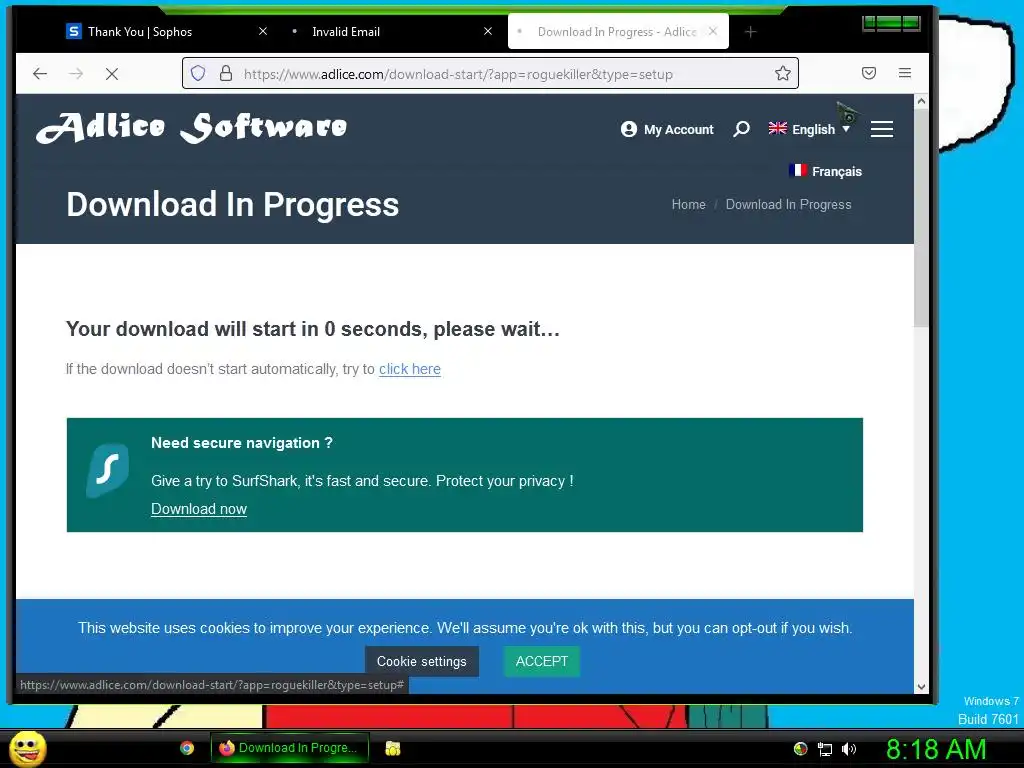This screenshot has width=1024, height=768.
Task: Close the Download In Progress tab
Action: pos(712,31)
